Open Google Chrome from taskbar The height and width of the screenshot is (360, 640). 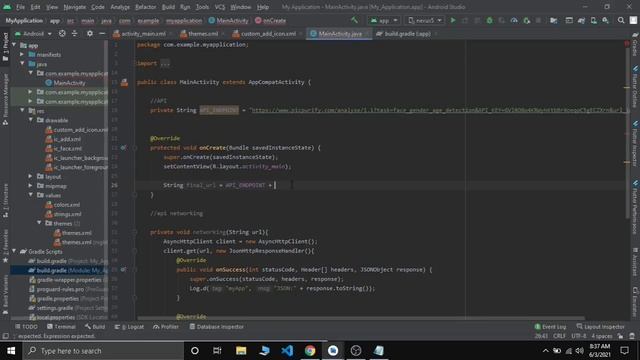coord(310,351)
